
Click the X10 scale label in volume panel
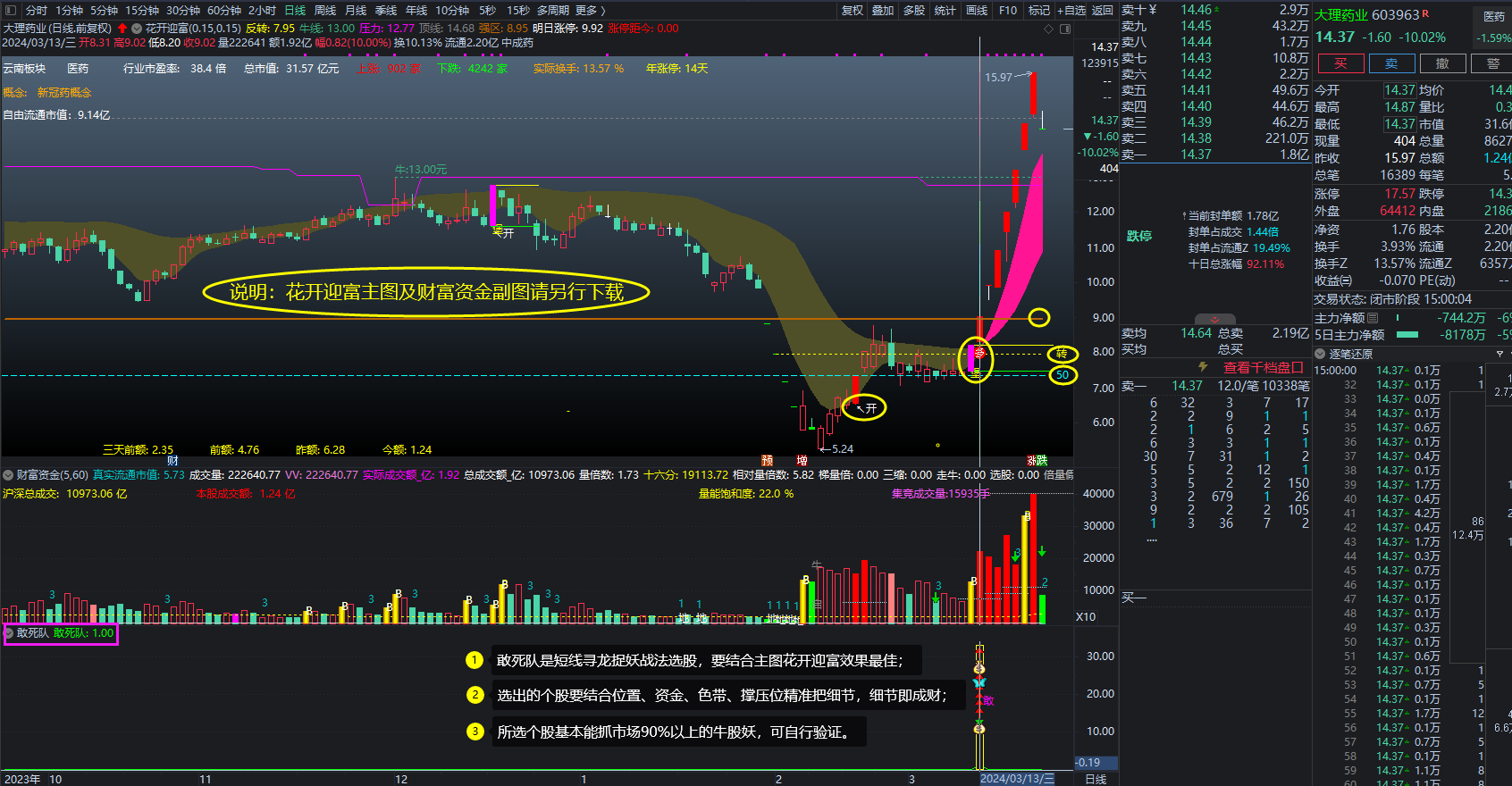(1086, 617)
